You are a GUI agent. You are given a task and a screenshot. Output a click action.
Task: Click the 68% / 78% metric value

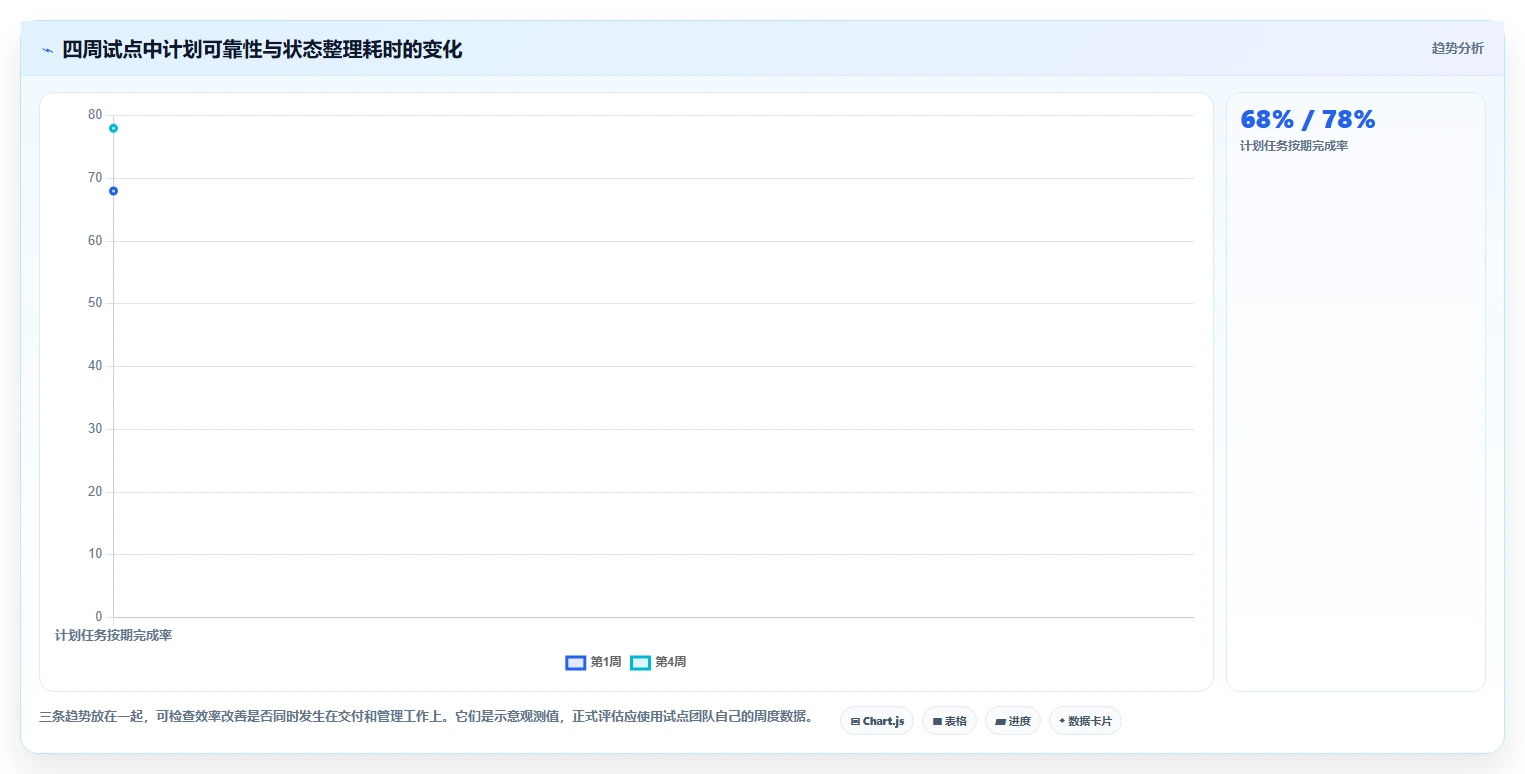click(1307, 120)
